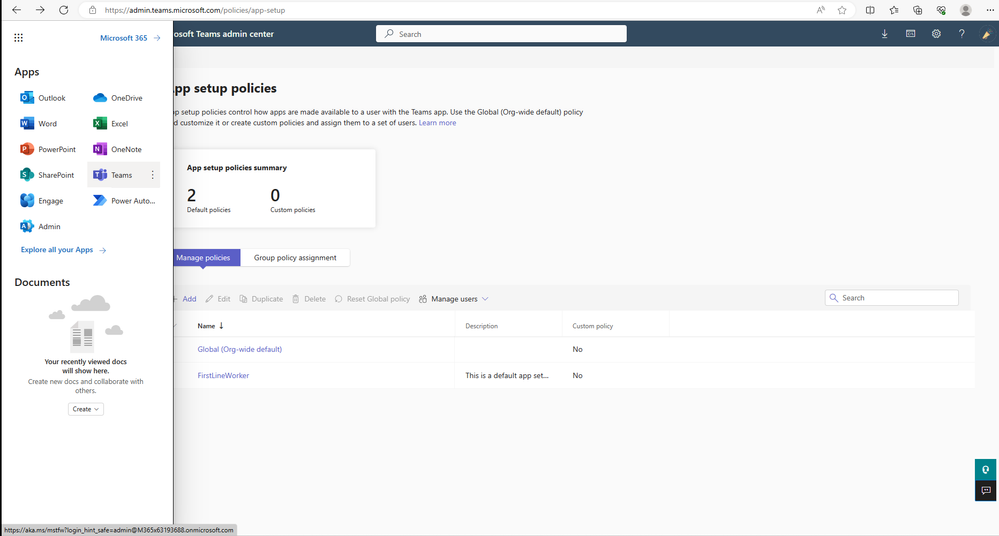Viewport: 999px width, 536px height.
Task: Focus the policies table Search field
Action: pyautogui.click(x=891, y=298)
